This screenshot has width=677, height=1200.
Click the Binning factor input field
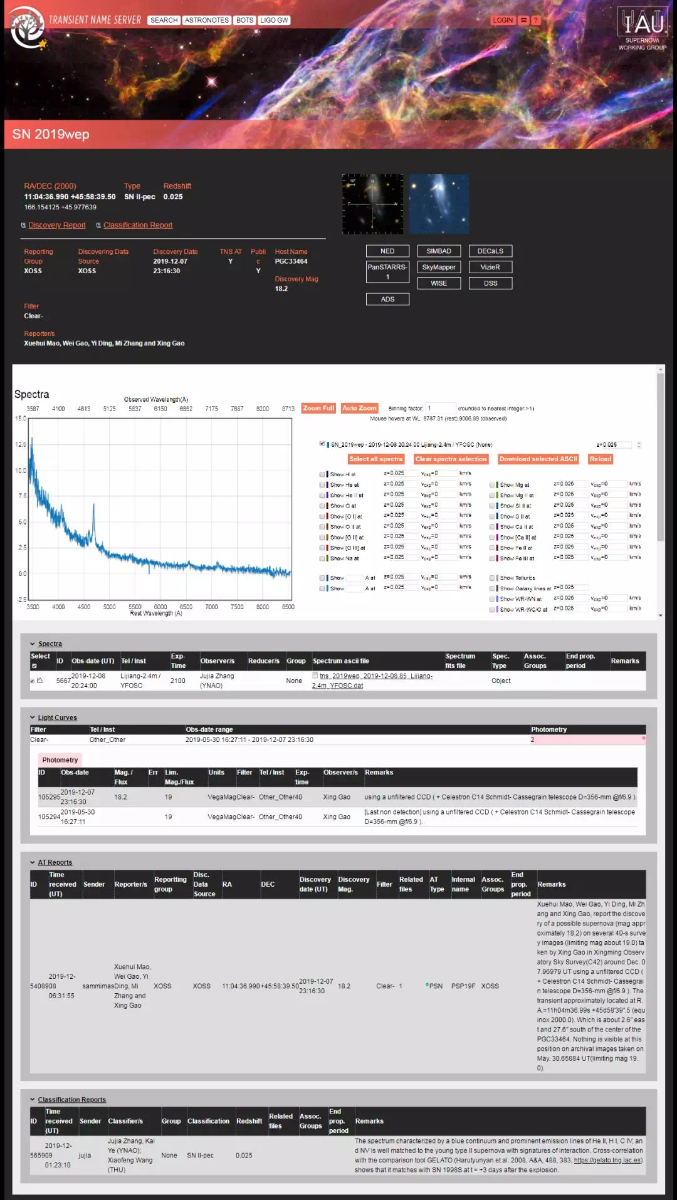click(440, 409)
